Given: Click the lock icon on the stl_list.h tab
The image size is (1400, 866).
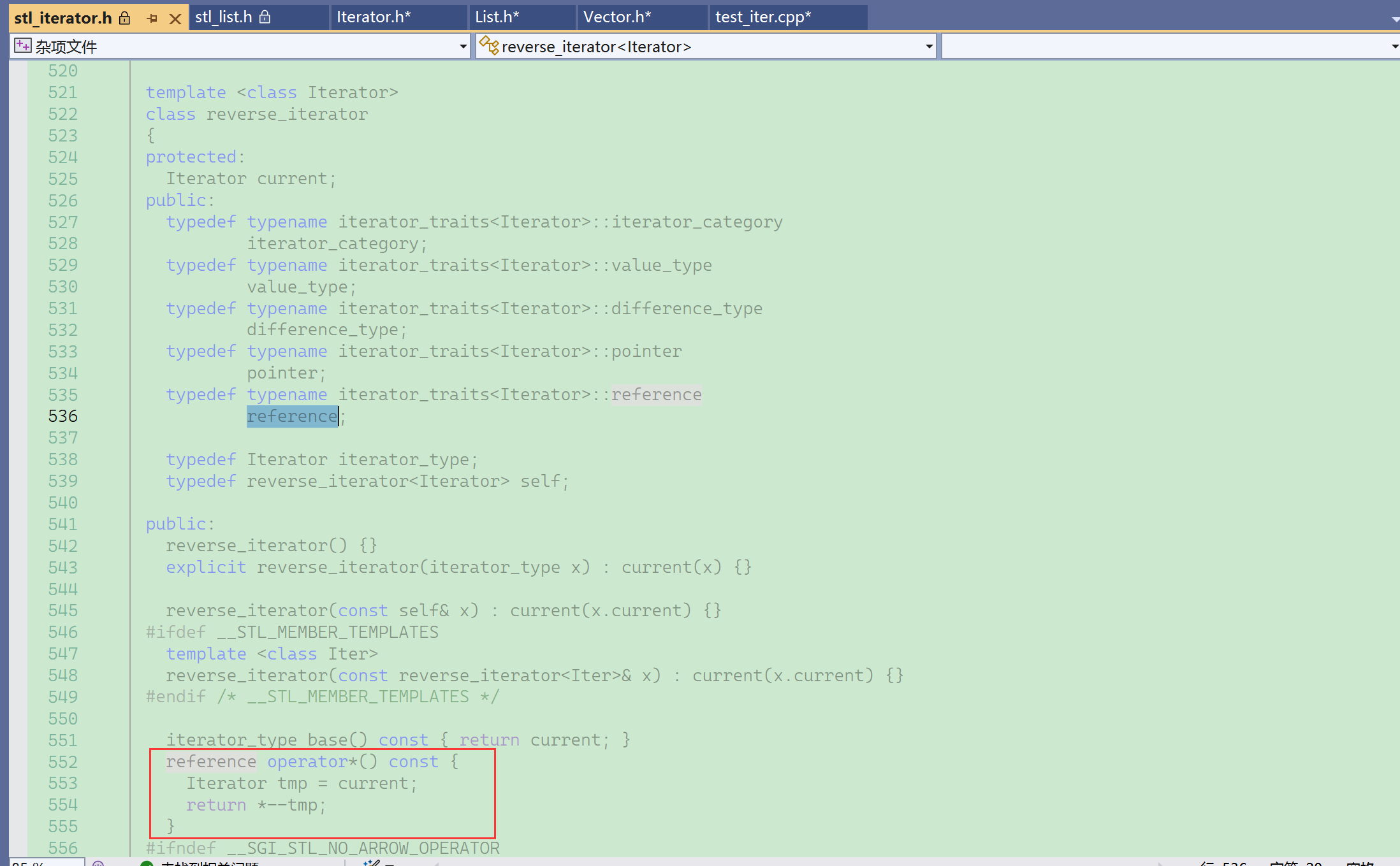Looking at the screenshot, I should tap(265, 17).
